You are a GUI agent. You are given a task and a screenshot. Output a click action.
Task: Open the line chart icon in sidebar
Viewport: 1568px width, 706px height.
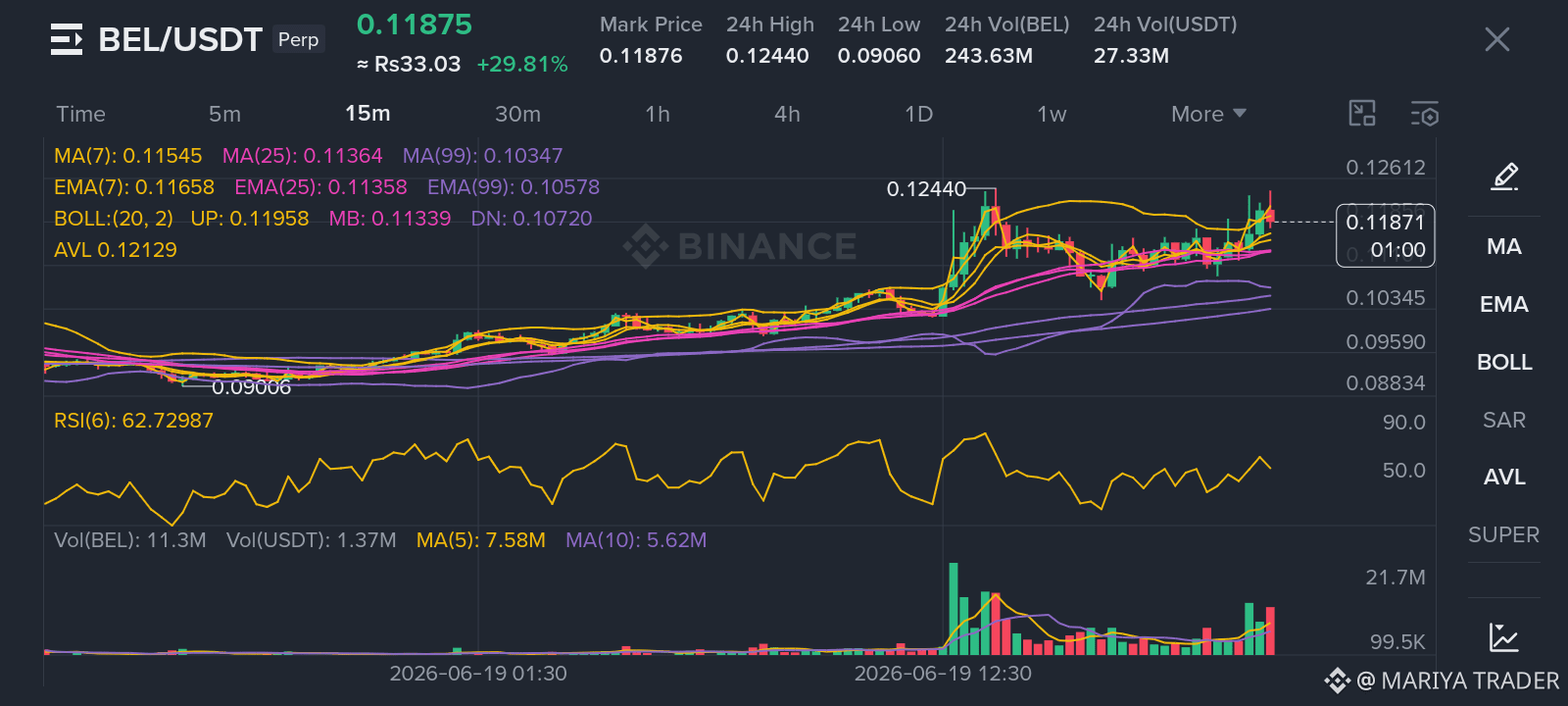(x=1504, y=637)
